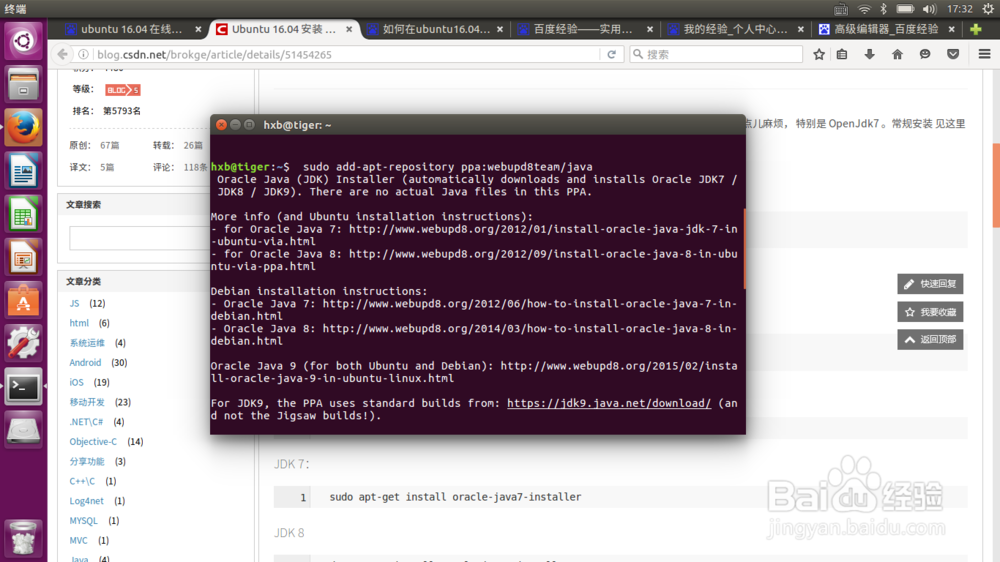Open System Settings from the dock
Image resolution: width=1000 pixels, height=562 pixels.
24,343
